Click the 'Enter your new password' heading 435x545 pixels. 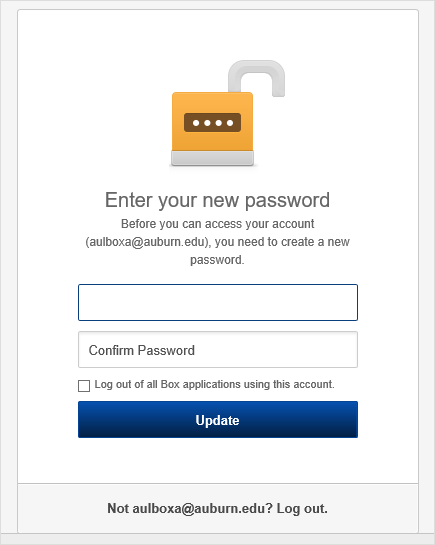coord(218,200)
